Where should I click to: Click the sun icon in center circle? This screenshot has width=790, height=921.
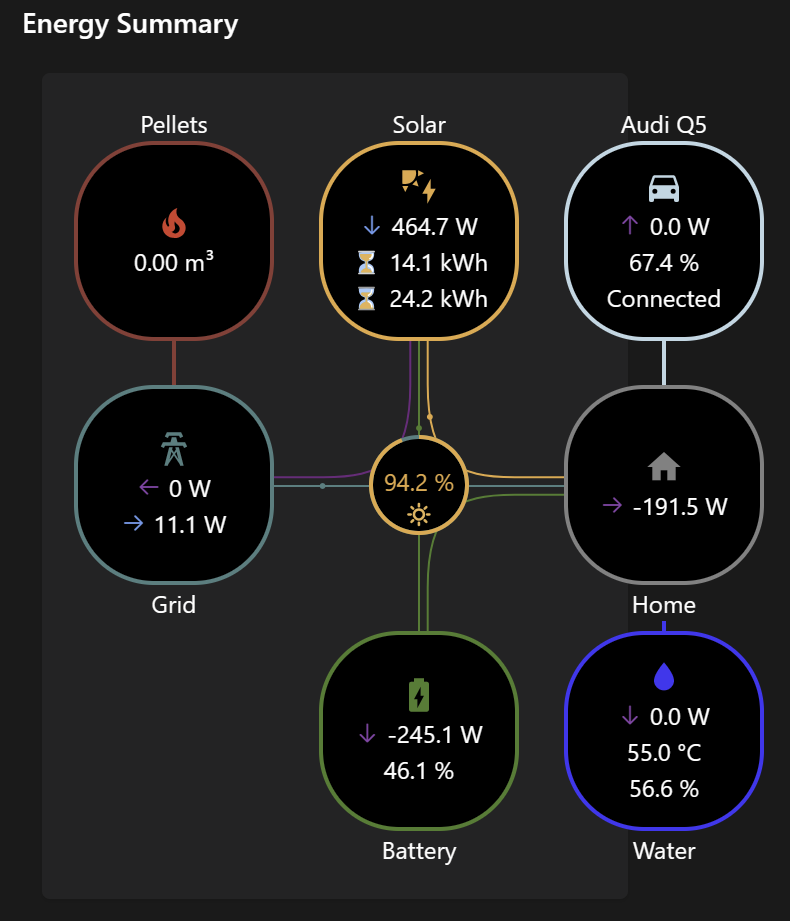pos(419,516)
